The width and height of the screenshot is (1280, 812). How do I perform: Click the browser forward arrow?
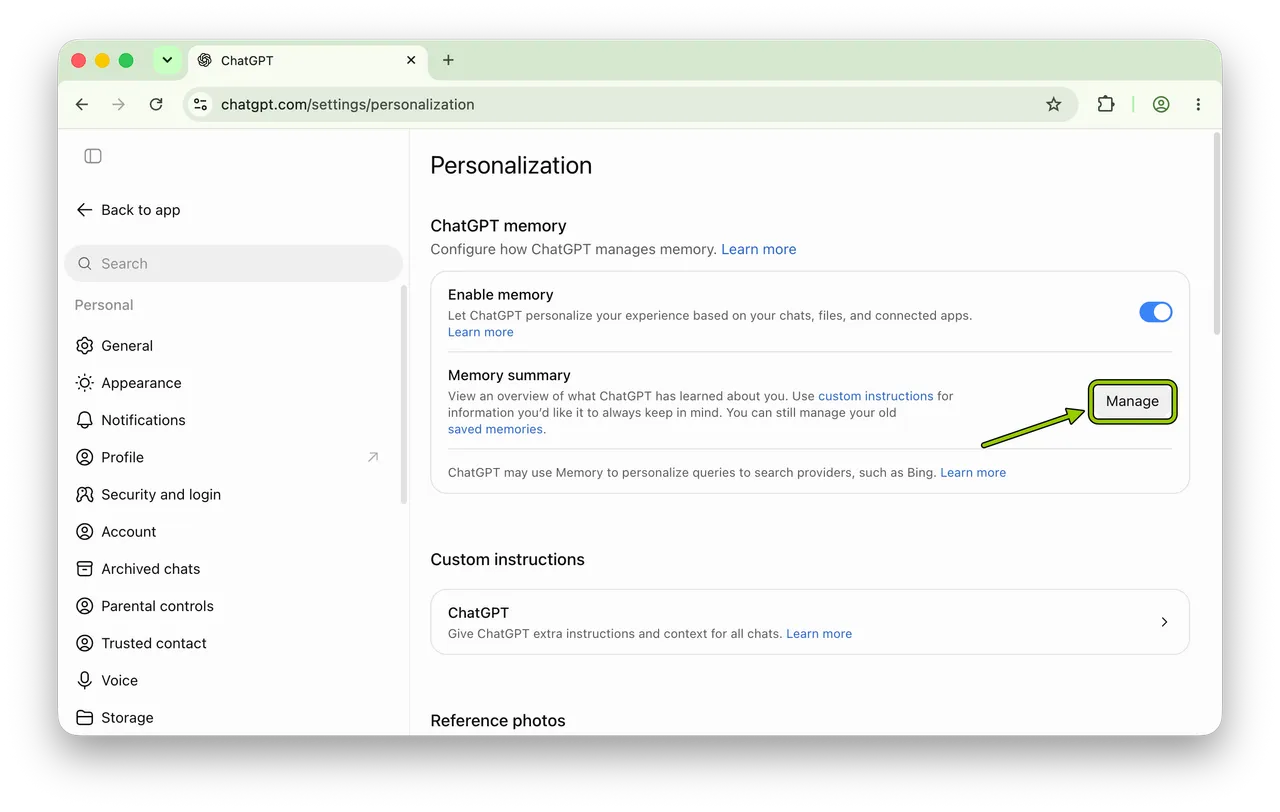coord(119,104)
